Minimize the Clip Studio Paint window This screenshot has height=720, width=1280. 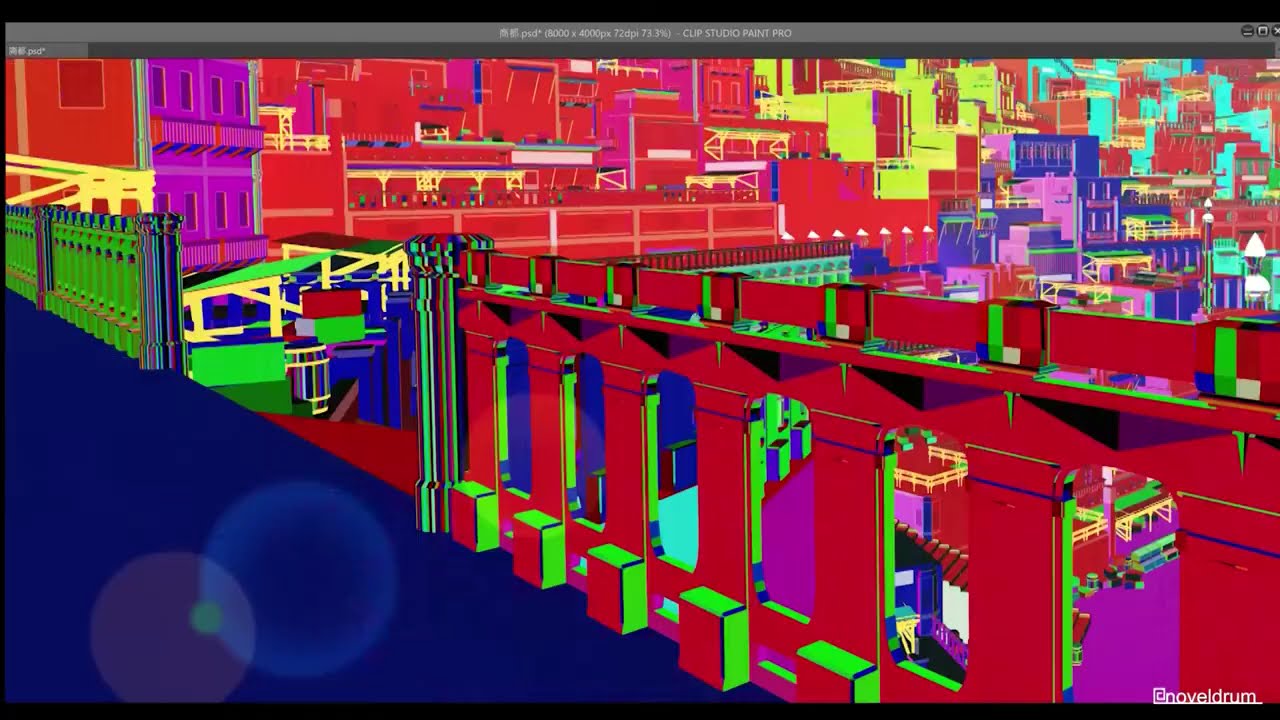coord(1248,32)
